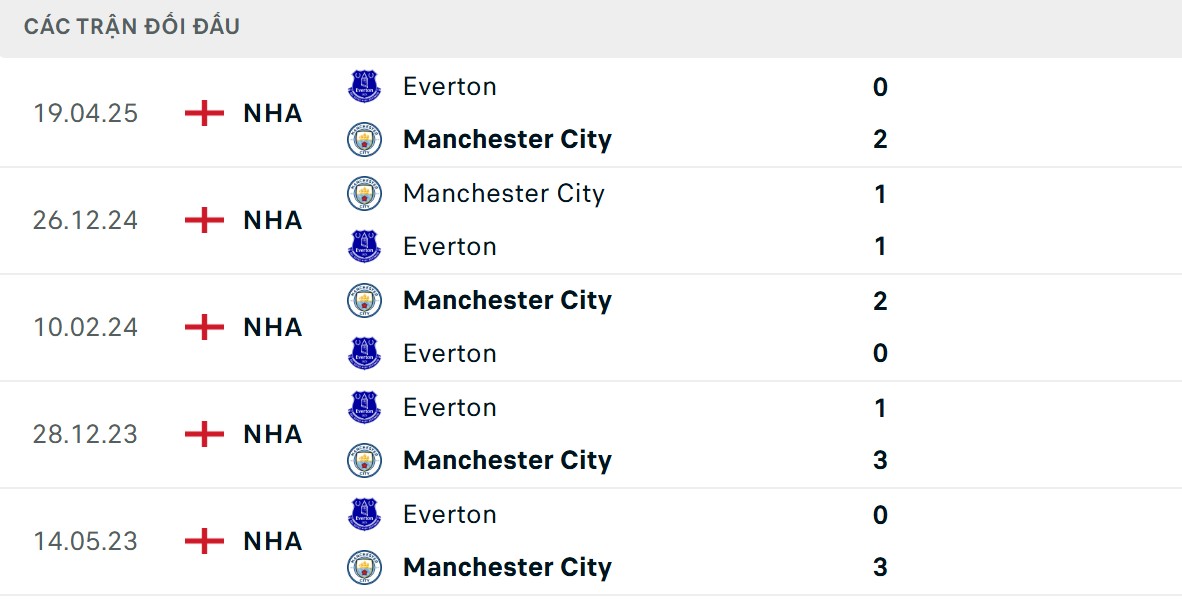
Task: Select the England flag icon next to 26.12.24
Action: tap(203, 220)
